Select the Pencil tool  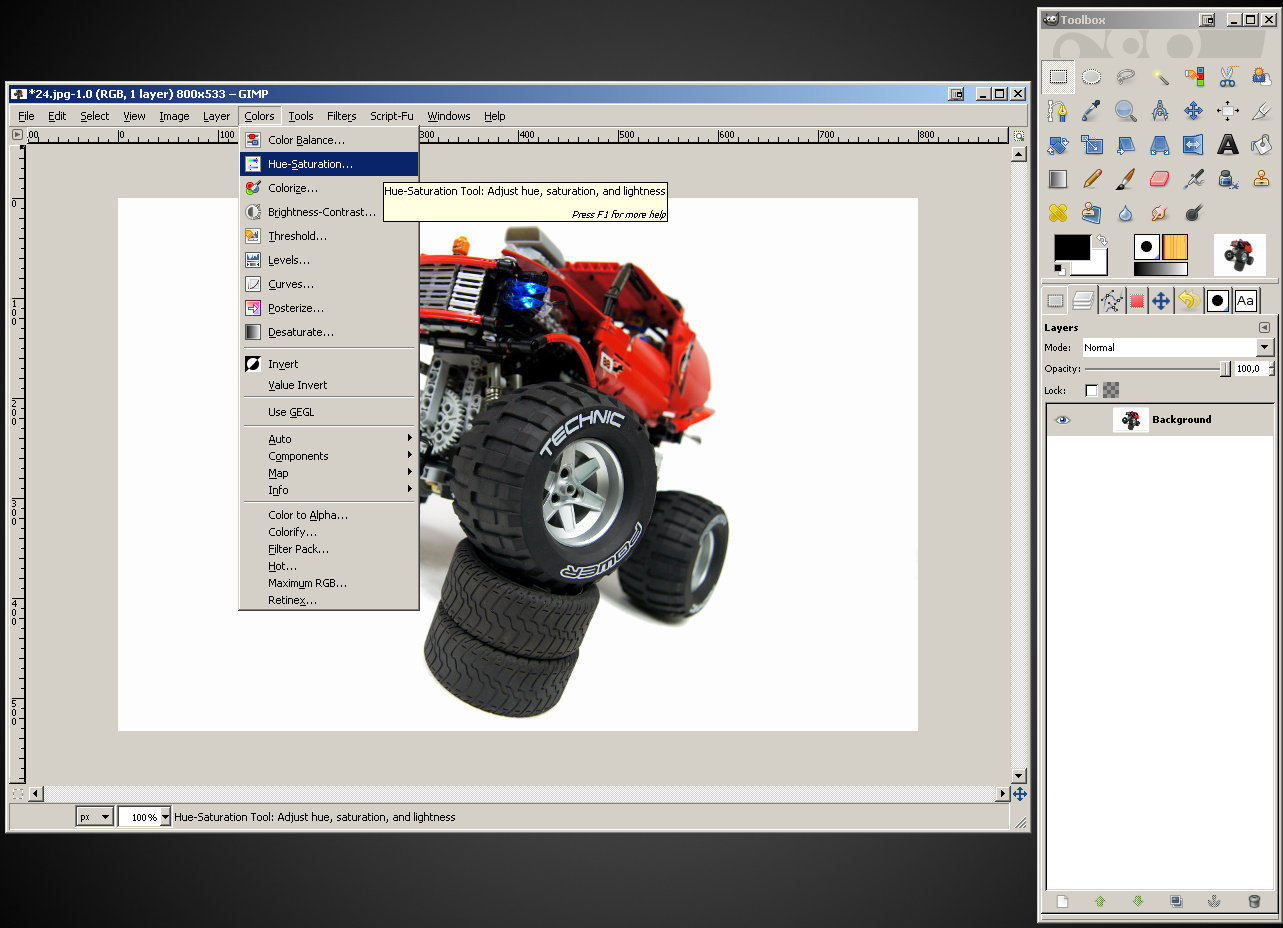click(x=1092, y=178)
